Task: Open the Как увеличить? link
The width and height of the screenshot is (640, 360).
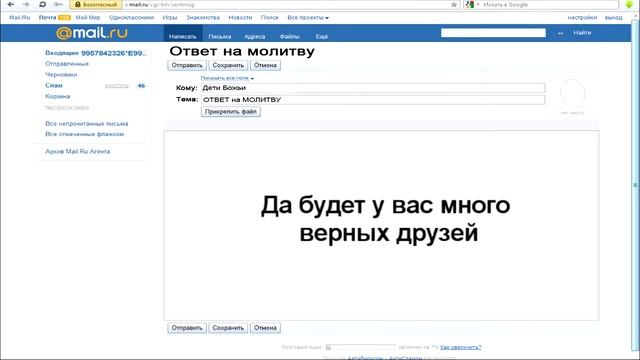Action: [x=460, y=347]
